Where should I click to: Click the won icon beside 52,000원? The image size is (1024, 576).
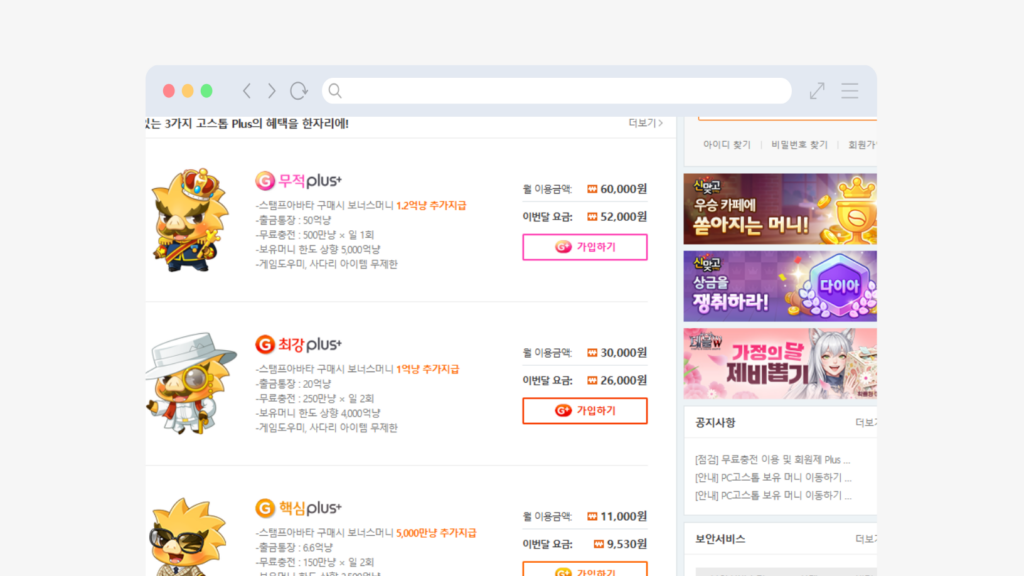pyautogui.click(x=592, y=217)
